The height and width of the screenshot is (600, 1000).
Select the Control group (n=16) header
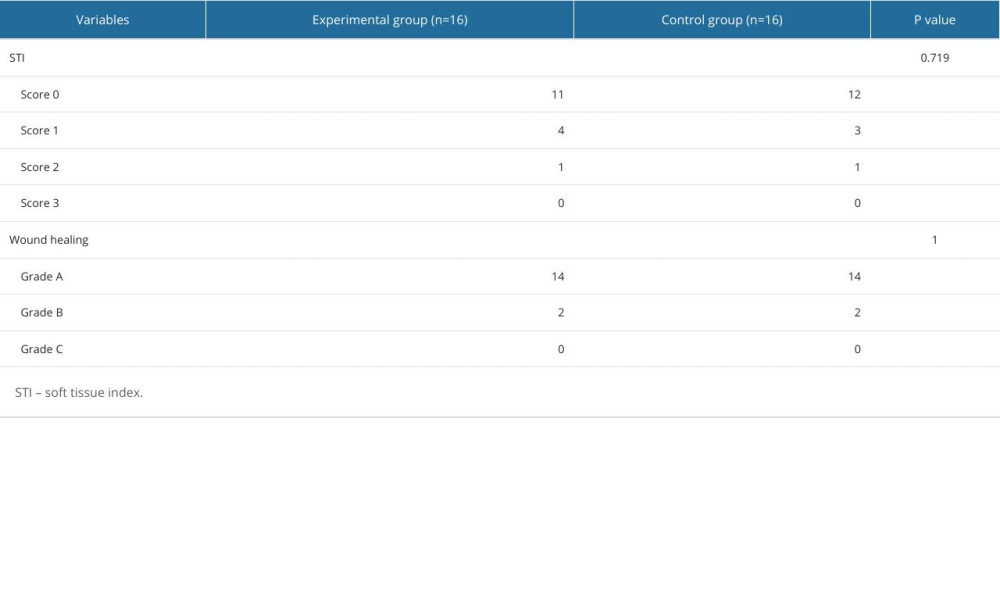click(722, 20)
